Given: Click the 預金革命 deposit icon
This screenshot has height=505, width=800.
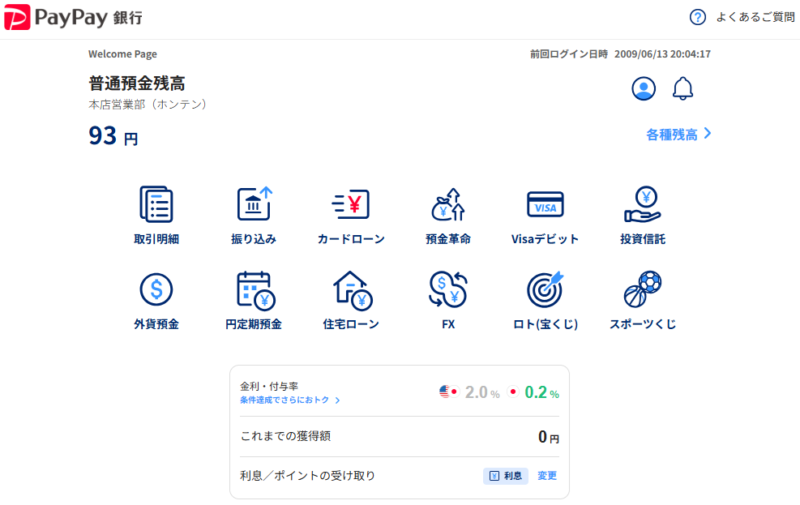Looking at the screenshot, I should click(448, 205).
